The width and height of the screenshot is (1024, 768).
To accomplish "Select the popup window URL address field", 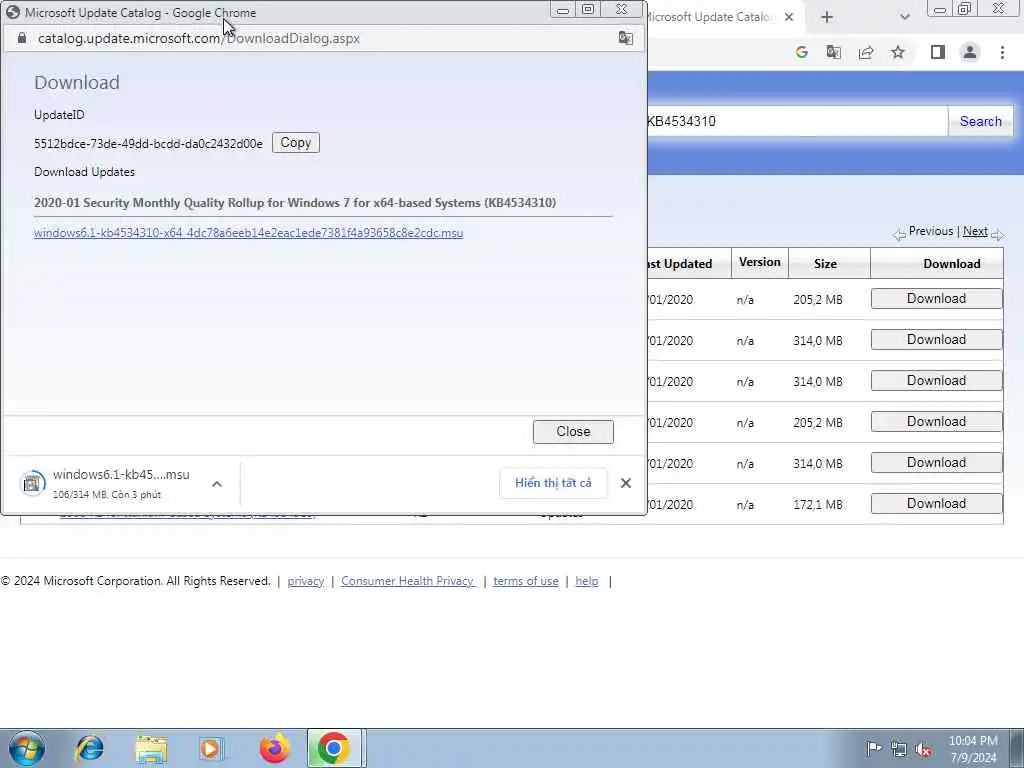I will point(199,39).
